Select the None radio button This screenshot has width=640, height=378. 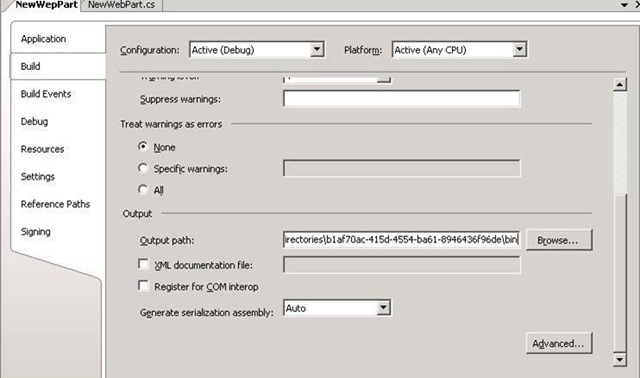click(x=143, y=146)
